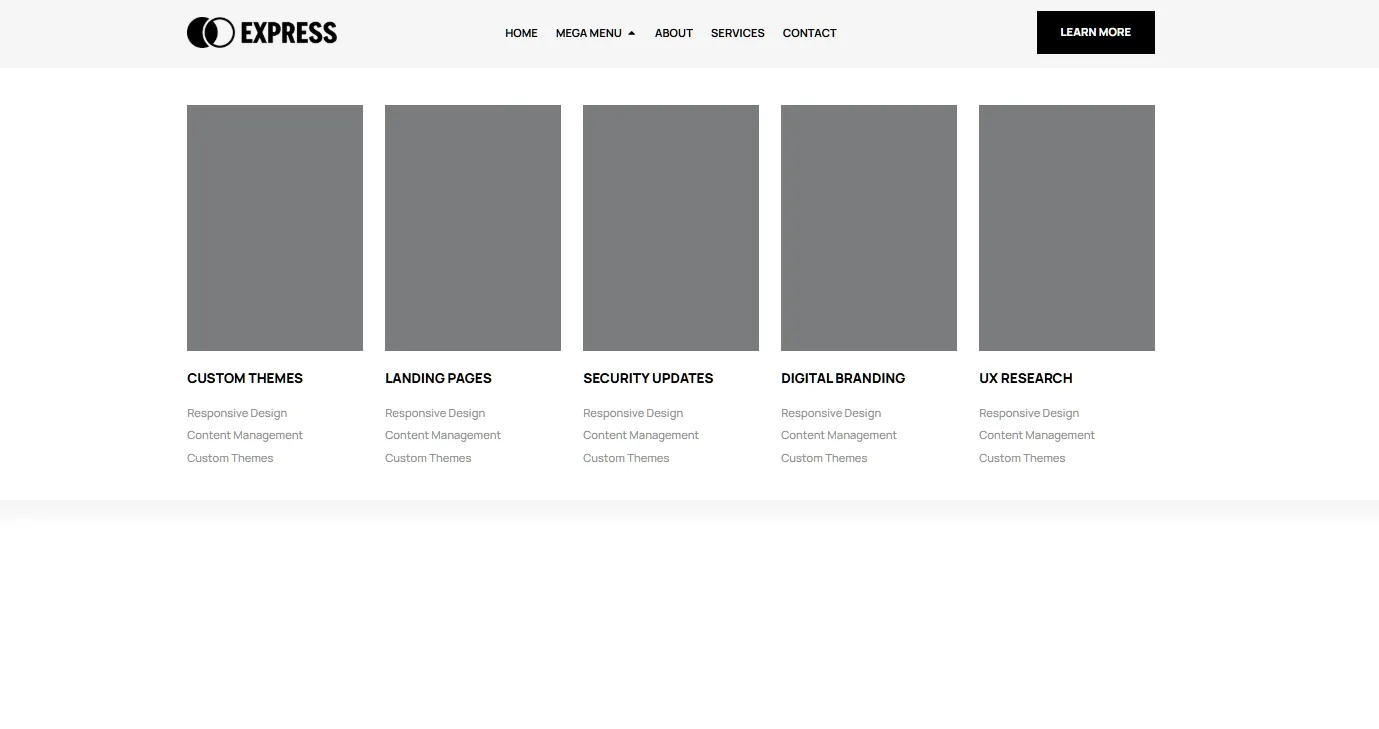
Task: Select Custom Themes link under Digital Branding
Action: coord(824,458)
